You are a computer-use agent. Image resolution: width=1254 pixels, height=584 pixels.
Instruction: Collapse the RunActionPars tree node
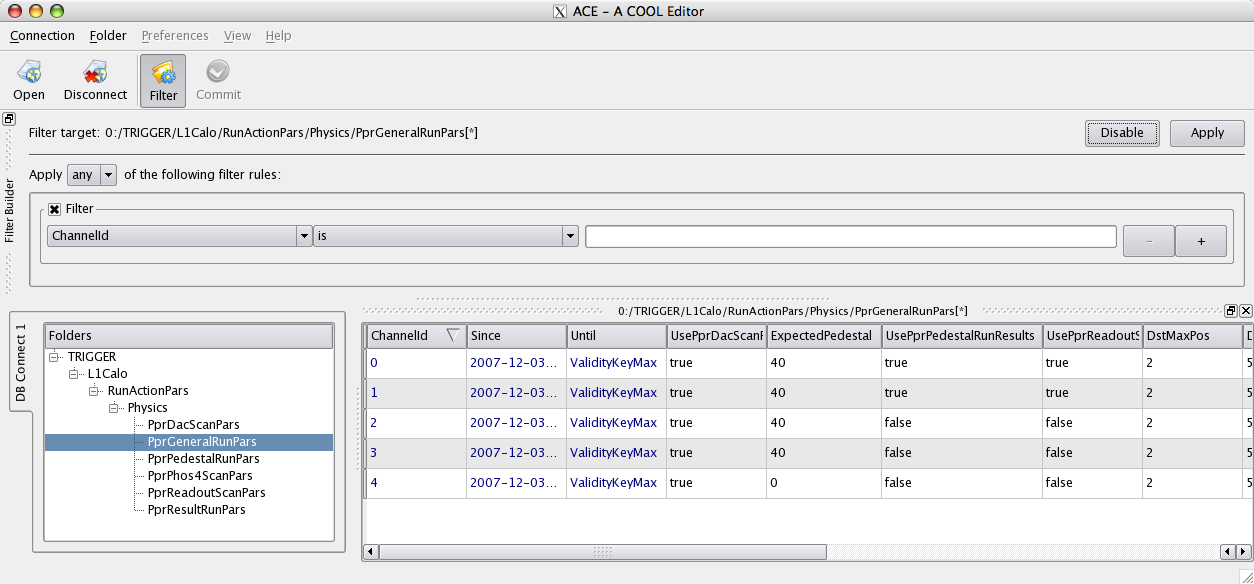tap(94, 391)
